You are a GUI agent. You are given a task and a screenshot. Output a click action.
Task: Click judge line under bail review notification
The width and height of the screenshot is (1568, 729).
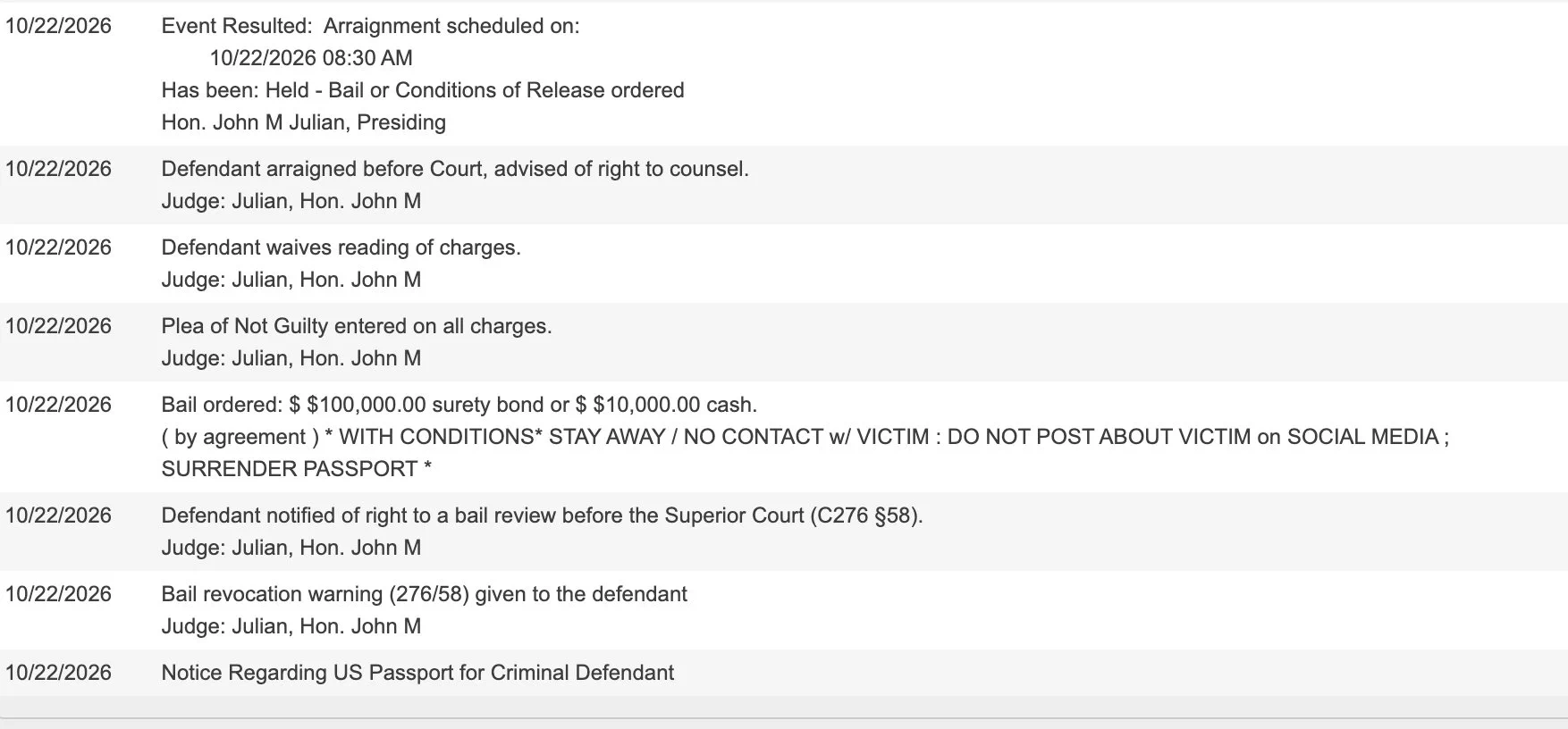pos(291,548)
